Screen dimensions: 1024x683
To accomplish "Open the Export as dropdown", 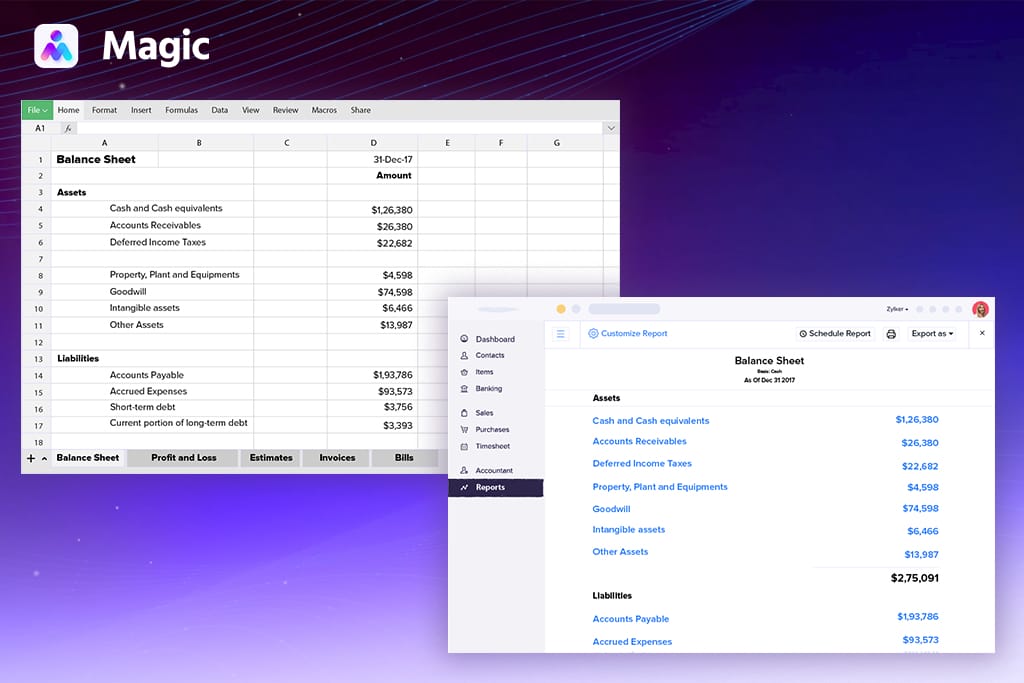I will coord(932,333).
